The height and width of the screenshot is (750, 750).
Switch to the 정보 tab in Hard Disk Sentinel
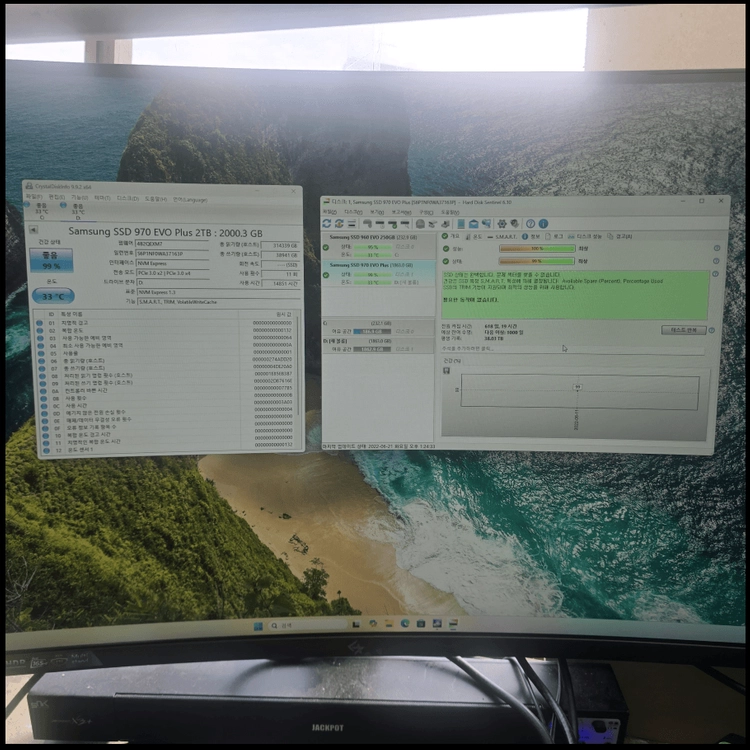(x=531, y=236)
